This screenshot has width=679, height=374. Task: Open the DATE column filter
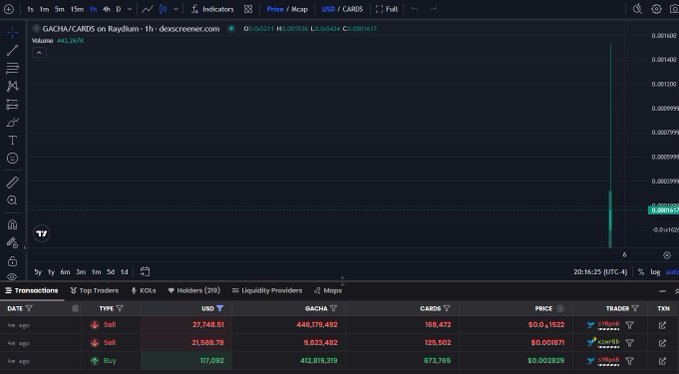tap(29, 309)
